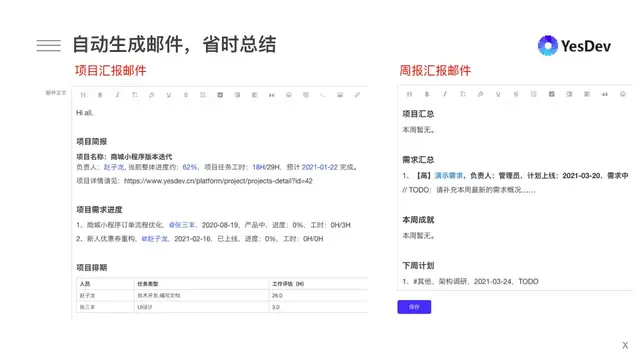Viewport: 640px width, 360px height.
Task: Open the font size (Tt) tool in the project email toolbar
Action: point(134,95)
